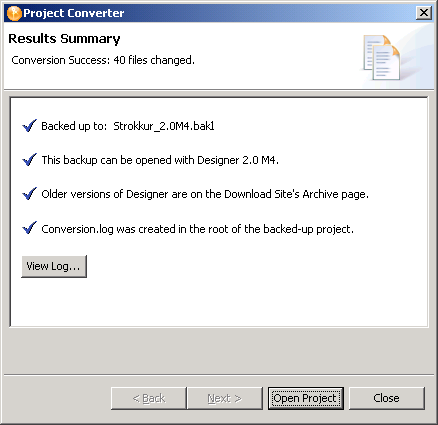This screenshot has width=438, height=425.
Task: Click the 'Strokkur_2.0M4.bak1' backup name
Action: click(x=164, y=126)
